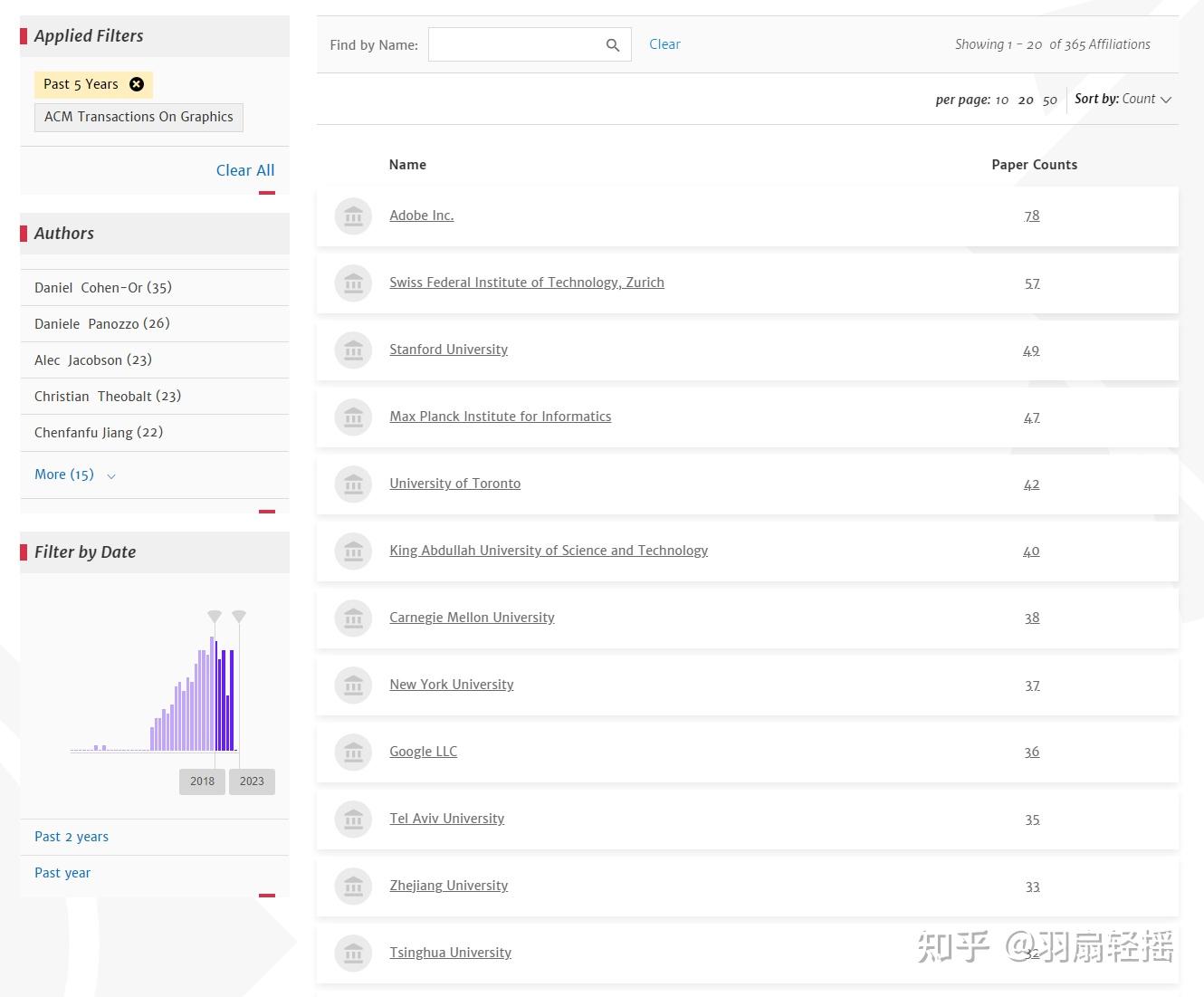Click the Clear link next to search
Screen dimensions: 1204x997
[x=664, y=44]
